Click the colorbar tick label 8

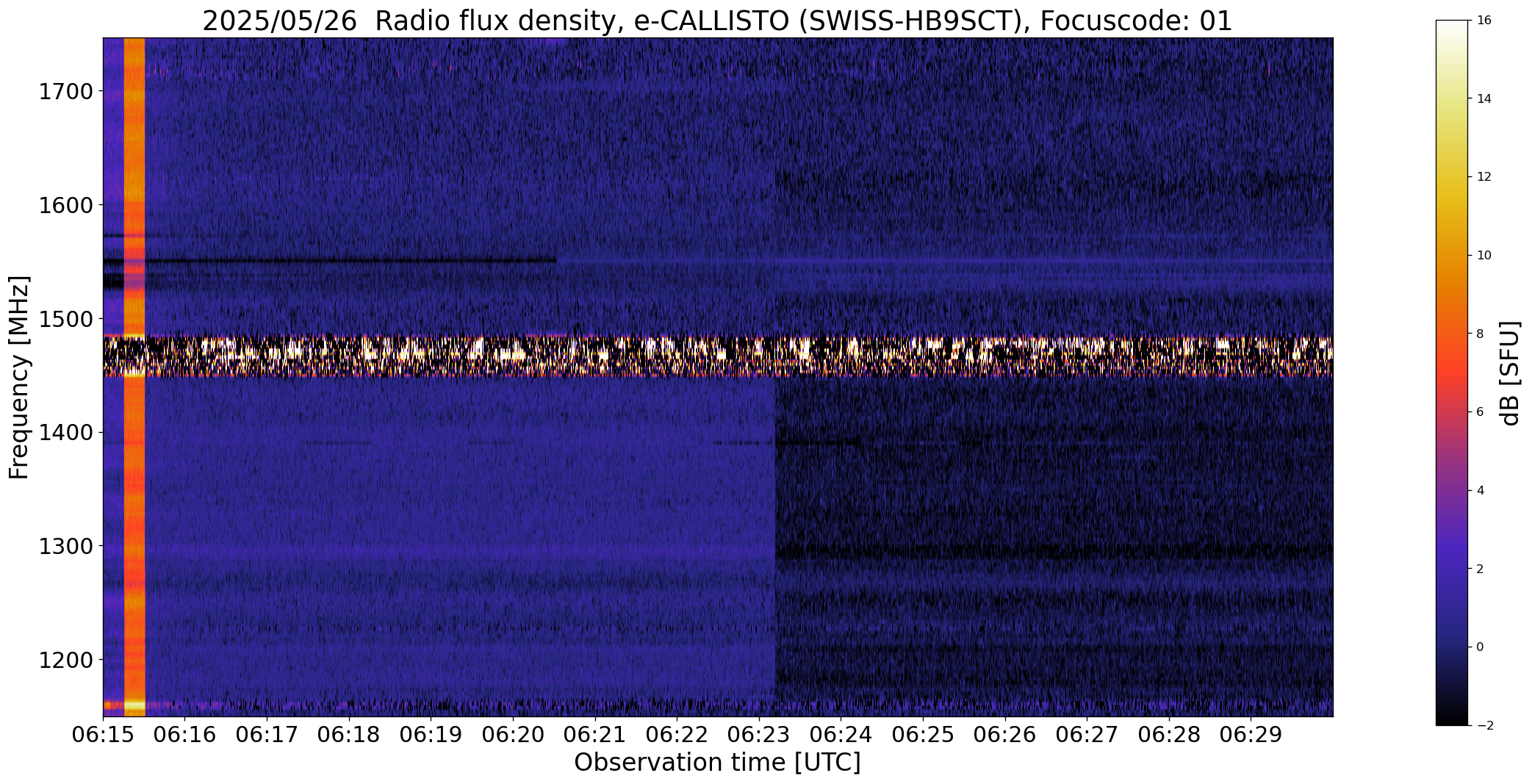coord(1480,334)
